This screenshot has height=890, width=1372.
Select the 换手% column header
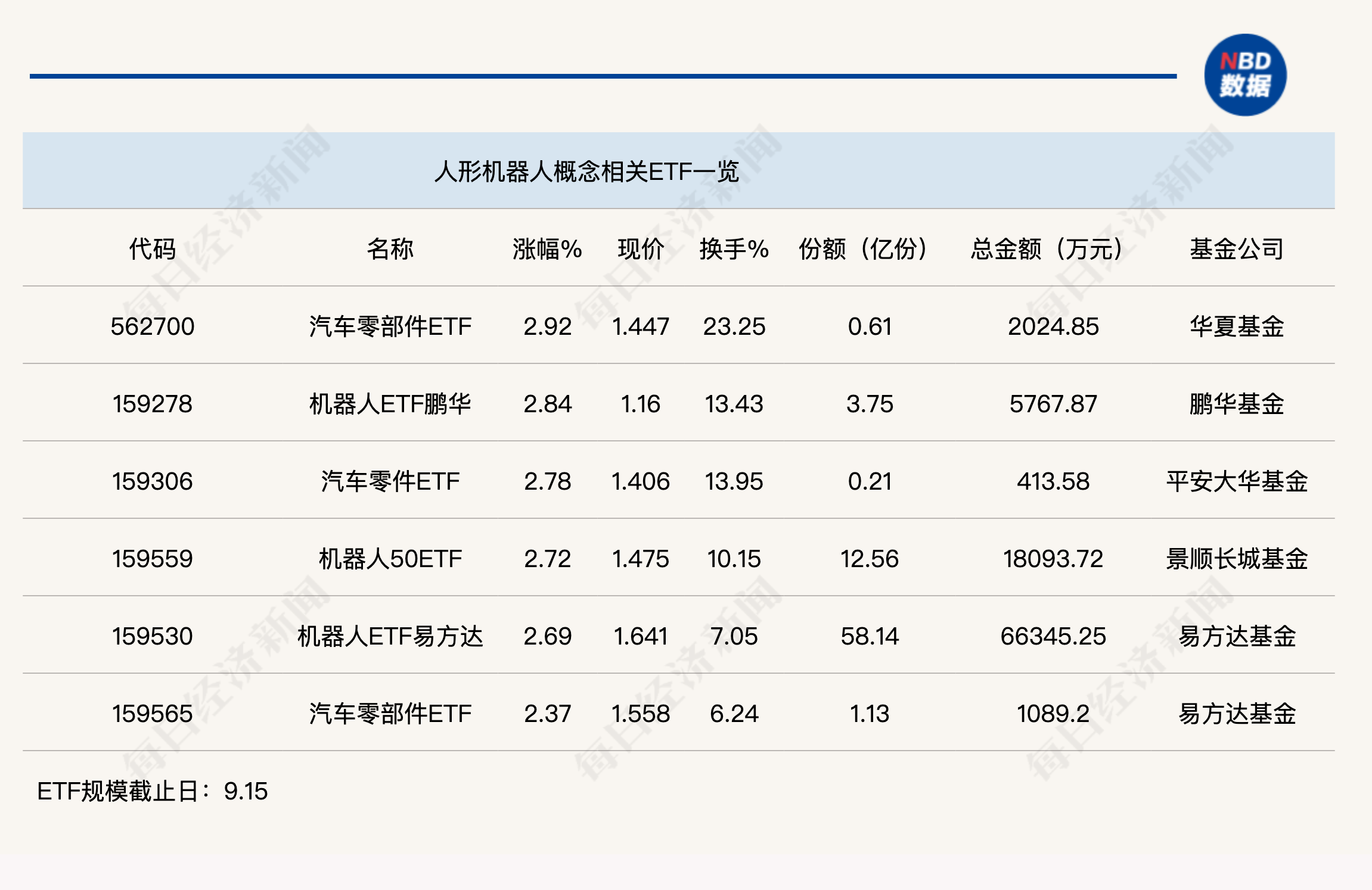coord(734,249)
